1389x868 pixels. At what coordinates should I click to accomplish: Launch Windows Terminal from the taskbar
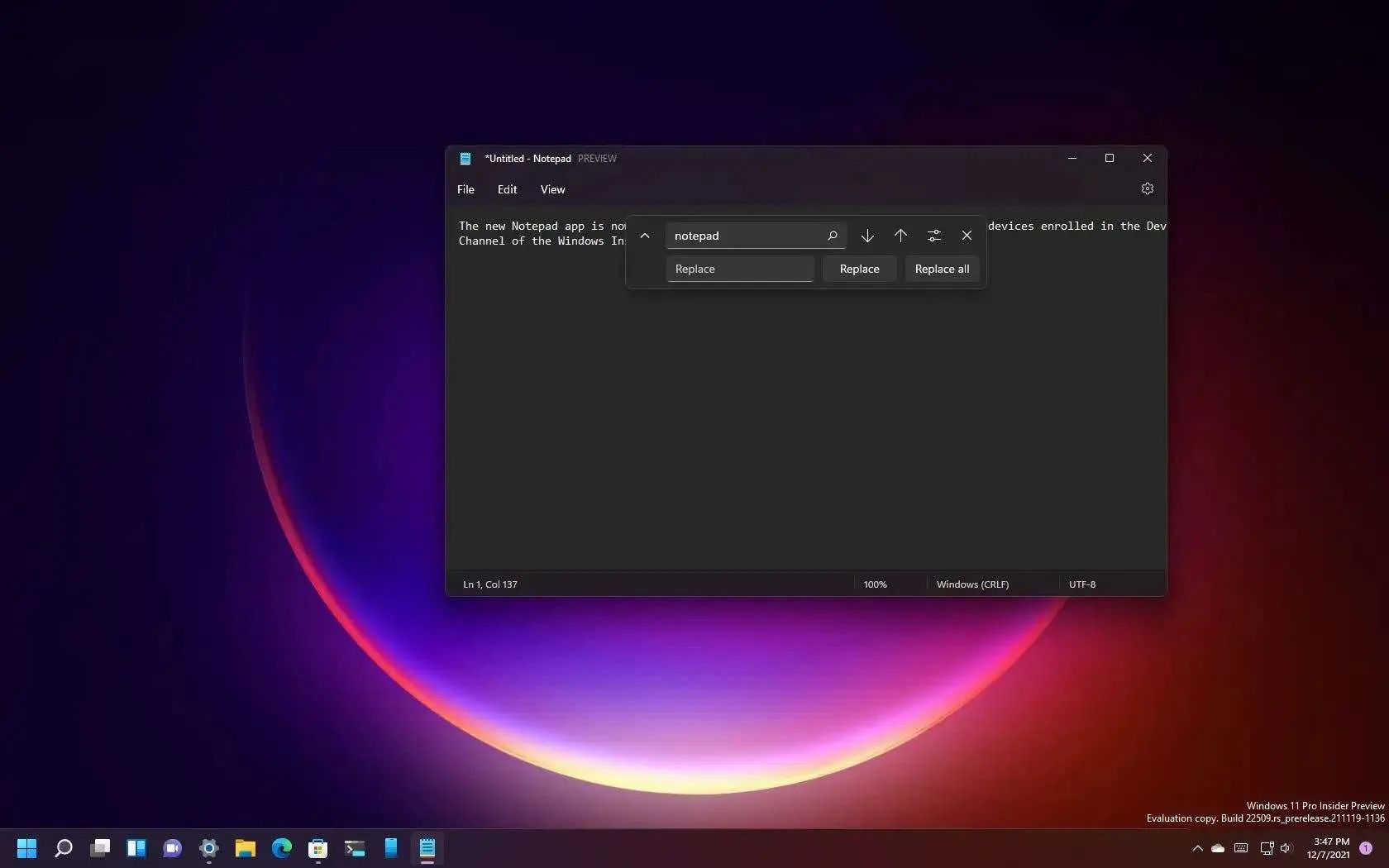tap(354, 848)
